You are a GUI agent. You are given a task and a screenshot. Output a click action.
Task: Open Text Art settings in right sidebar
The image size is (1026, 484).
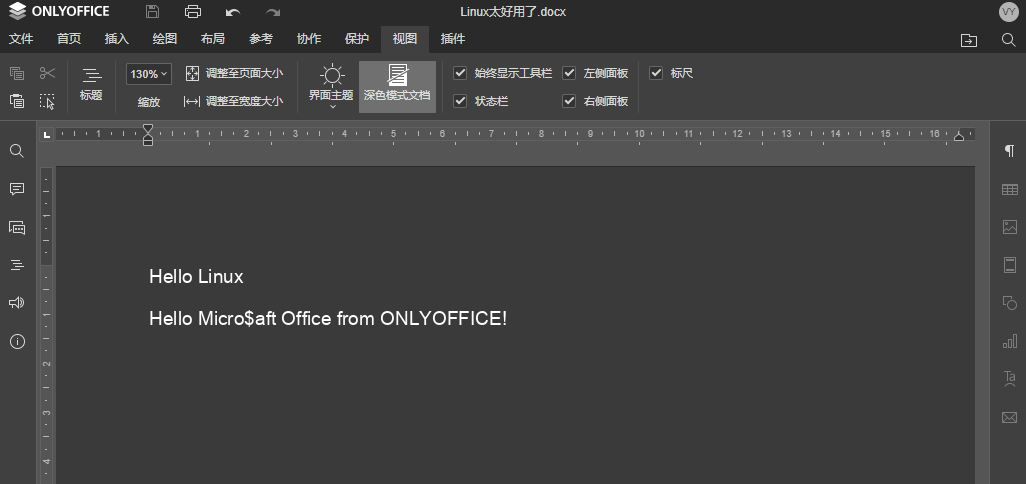[x=1010, y=379]
